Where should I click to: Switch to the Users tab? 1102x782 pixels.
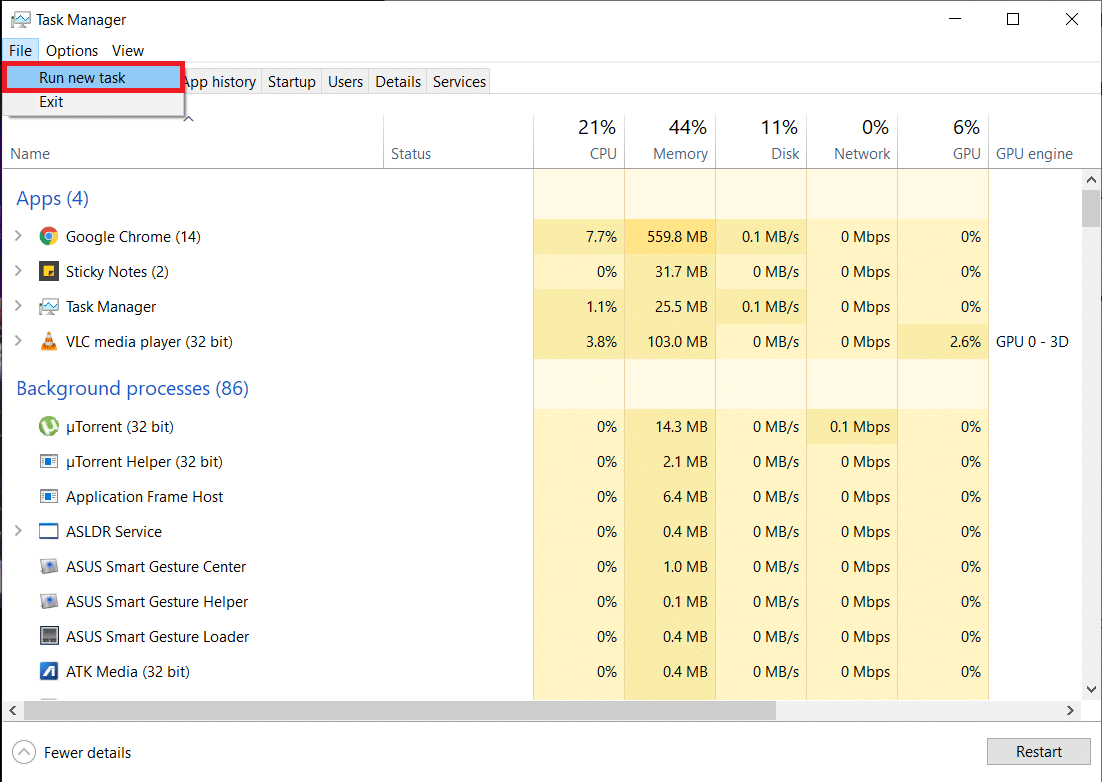point(346,82)
